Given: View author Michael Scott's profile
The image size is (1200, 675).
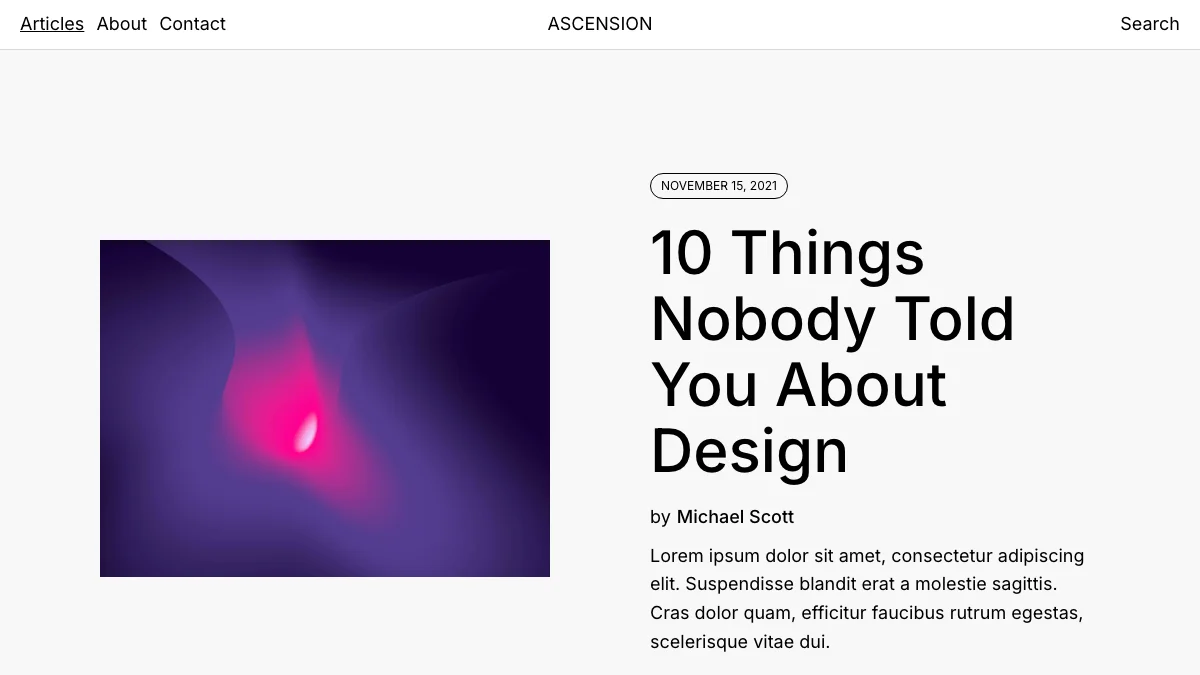Looking at the screenshot, I should [735, 517].
